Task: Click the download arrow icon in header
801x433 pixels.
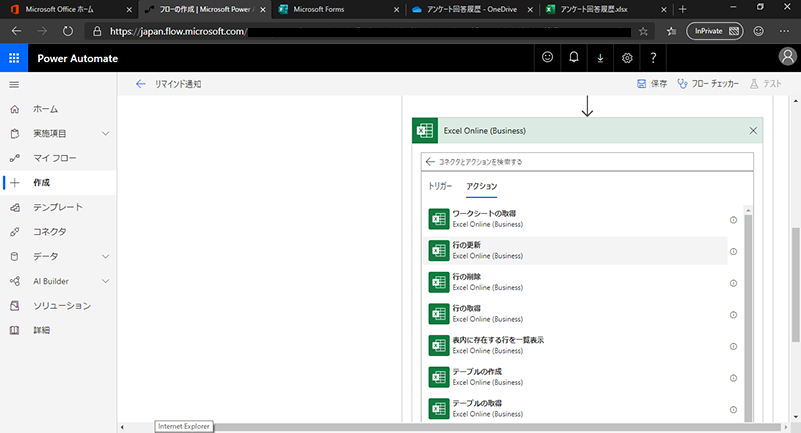Action: point(600,58)
